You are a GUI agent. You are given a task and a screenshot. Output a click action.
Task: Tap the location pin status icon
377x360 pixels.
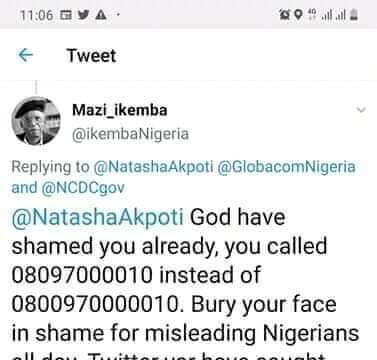point(299,15)
